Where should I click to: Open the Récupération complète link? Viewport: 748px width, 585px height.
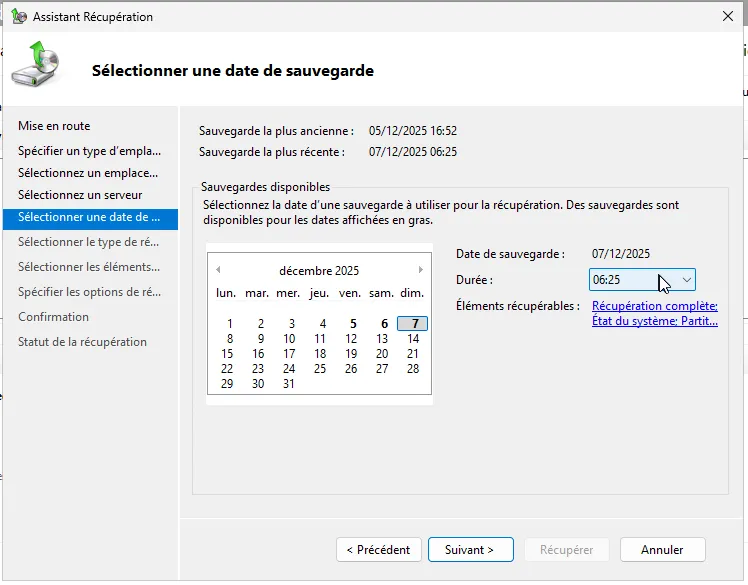pyautogui.click(x=655, y=306)
